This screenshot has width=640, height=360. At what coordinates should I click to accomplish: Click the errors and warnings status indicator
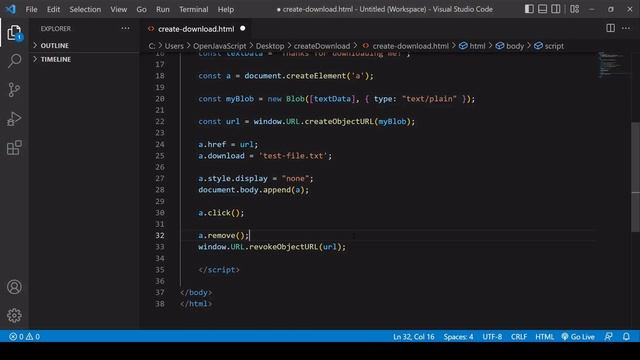click(x=24, y=337)
